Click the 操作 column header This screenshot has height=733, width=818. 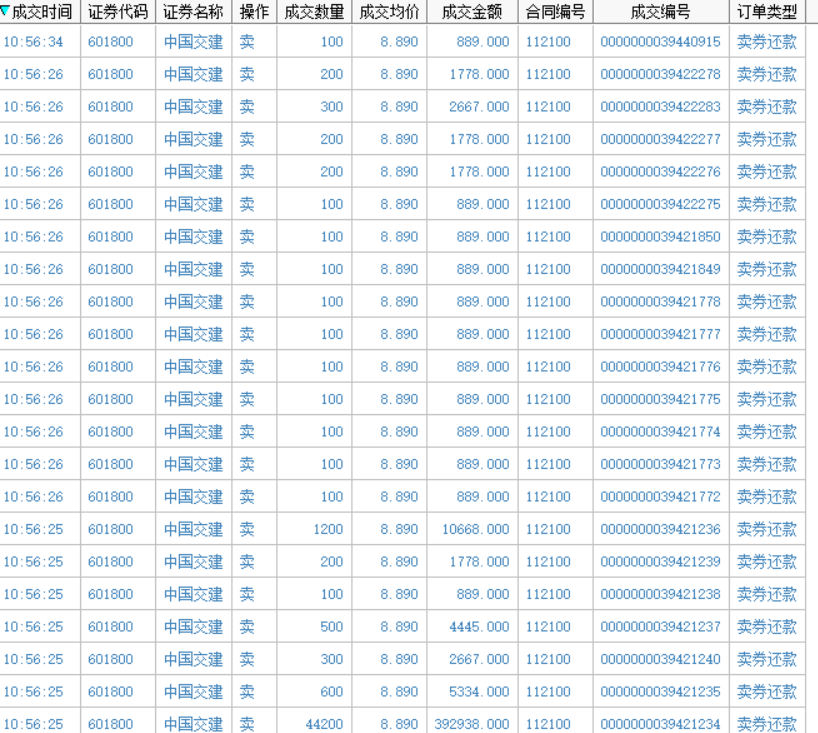point(254,11)
